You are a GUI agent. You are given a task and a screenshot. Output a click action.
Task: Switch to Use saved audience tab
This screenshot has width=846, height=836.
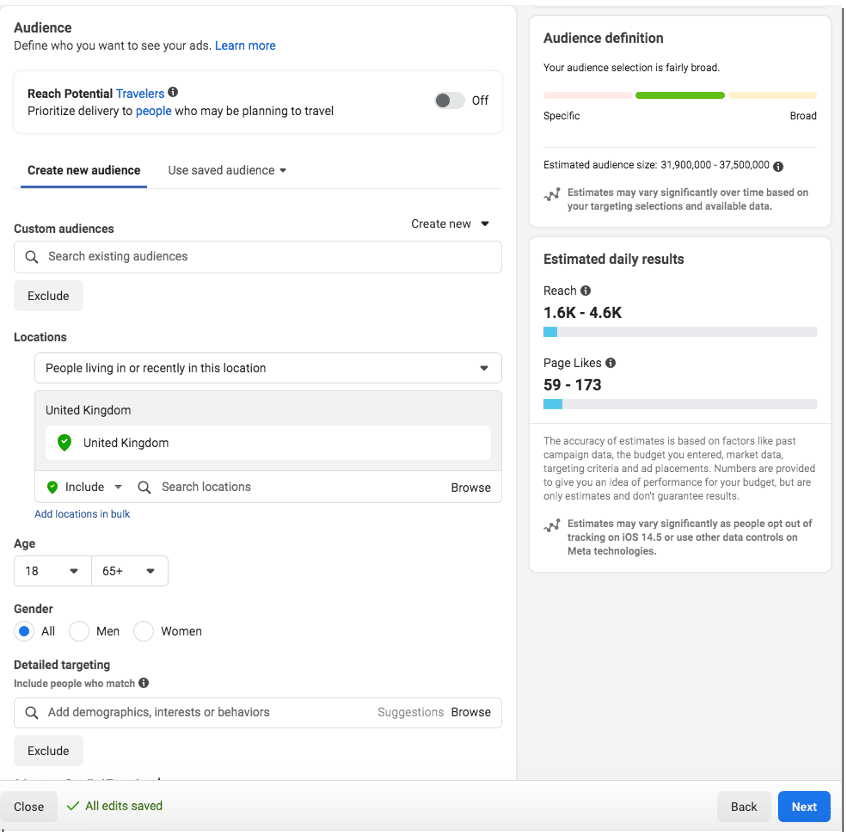(x=227, y=170)
